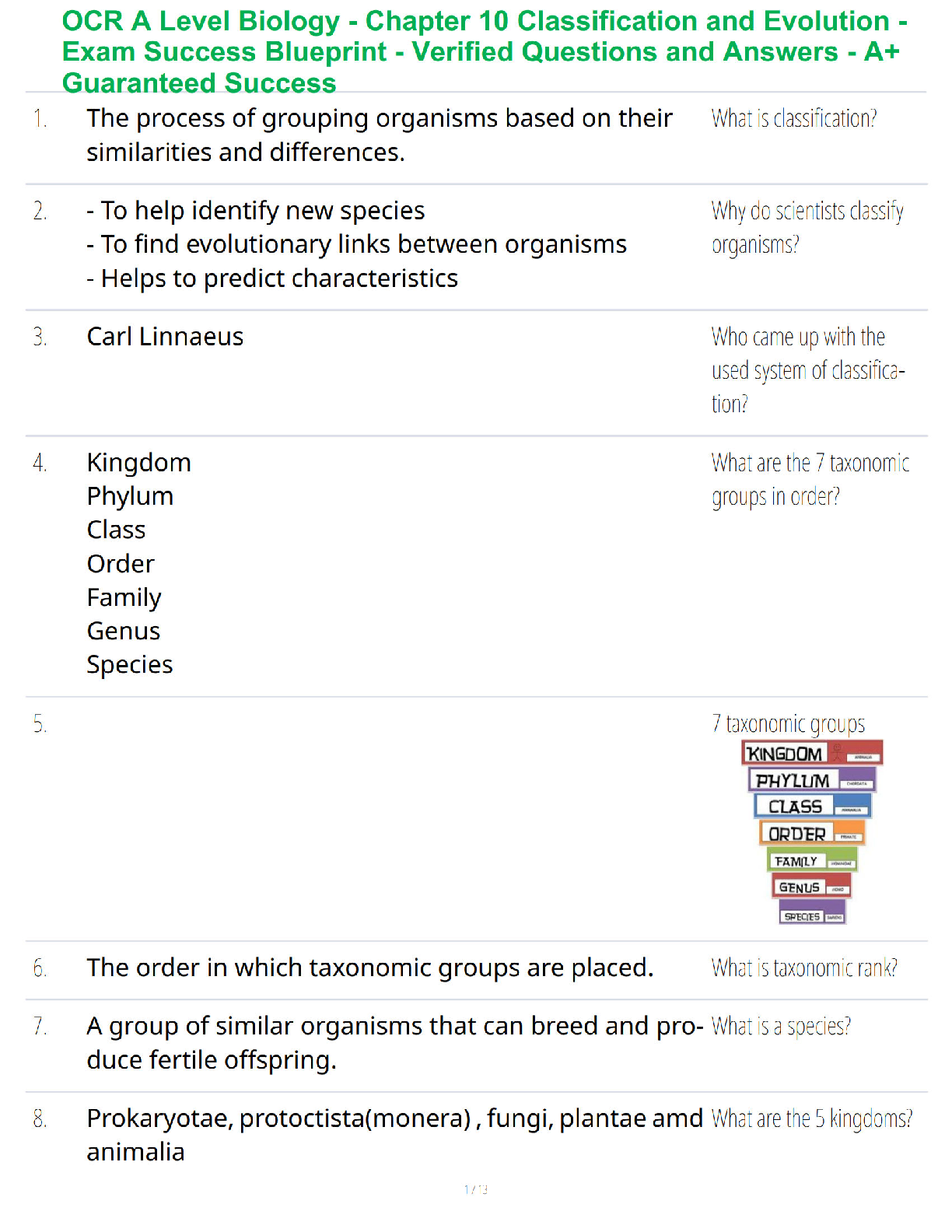Click 'Species' in the taxonomic list

click(130, 665)
